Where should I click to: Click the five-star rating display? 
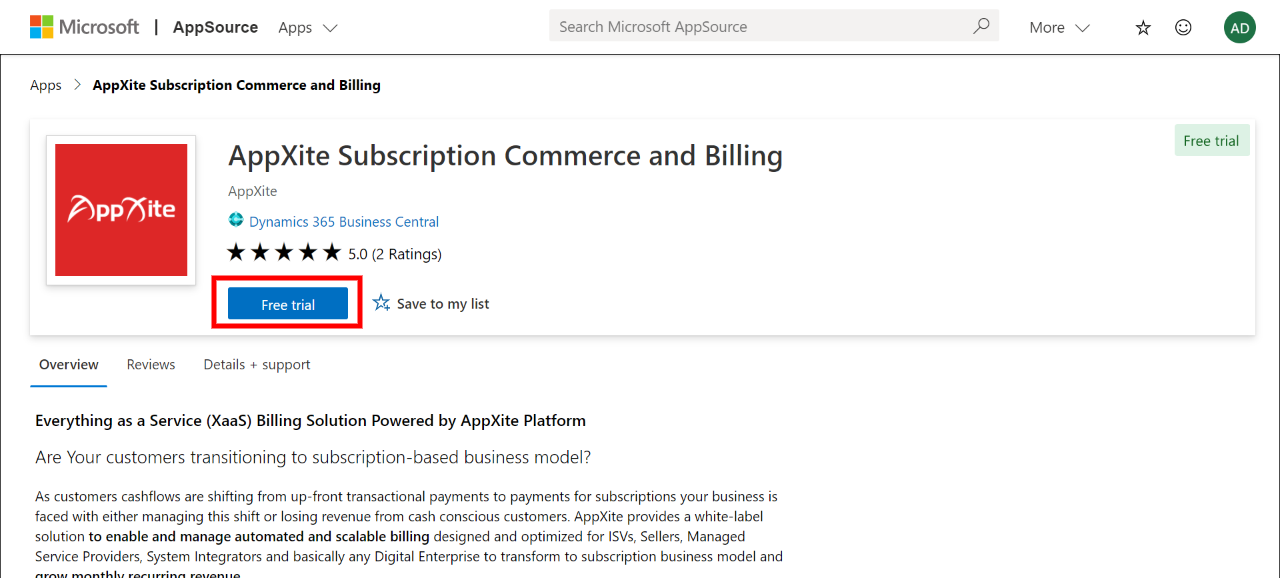[284, 252]
